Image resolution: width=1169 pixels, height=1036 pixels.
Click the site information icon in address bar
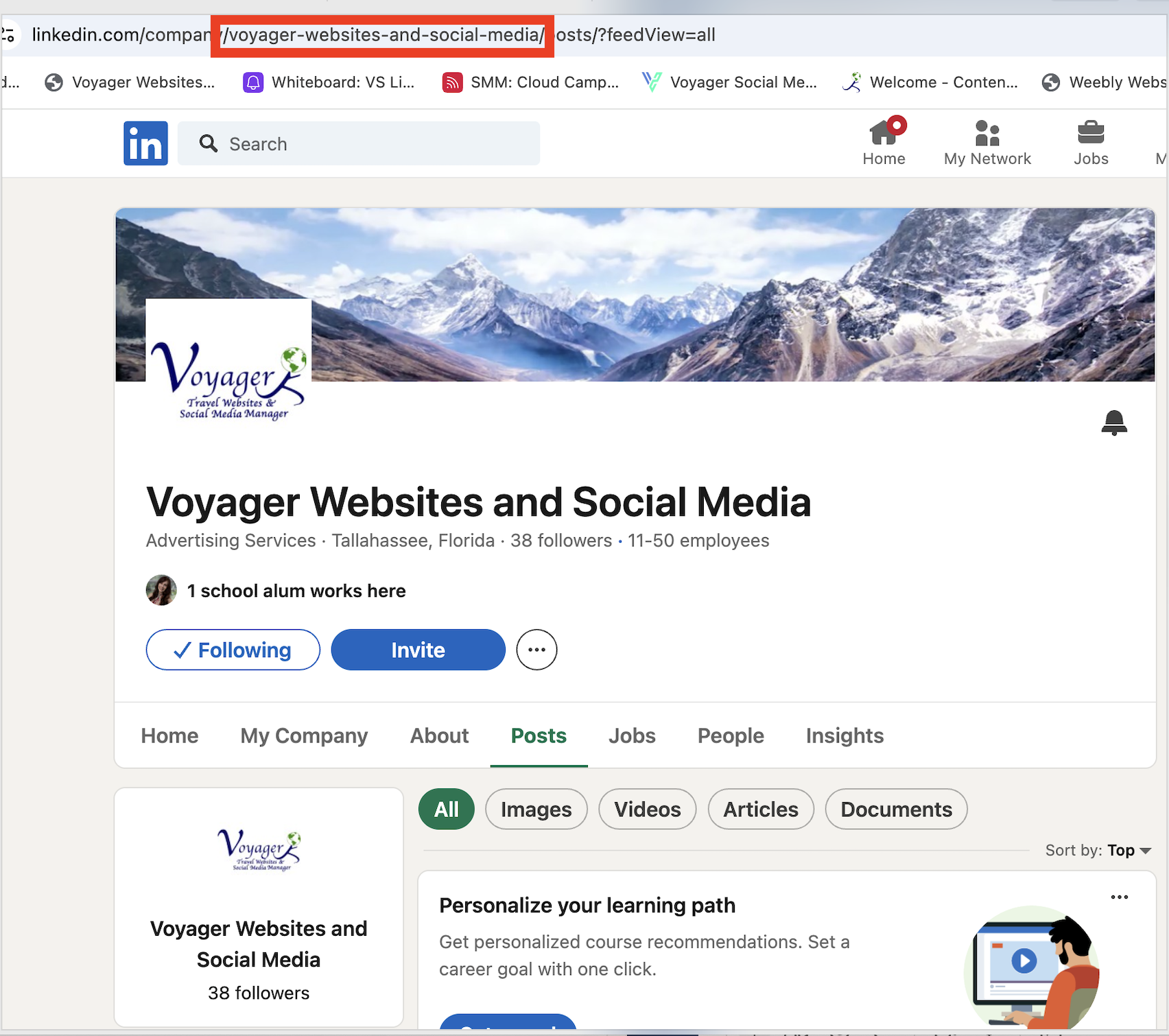click(x=8, y=34)
